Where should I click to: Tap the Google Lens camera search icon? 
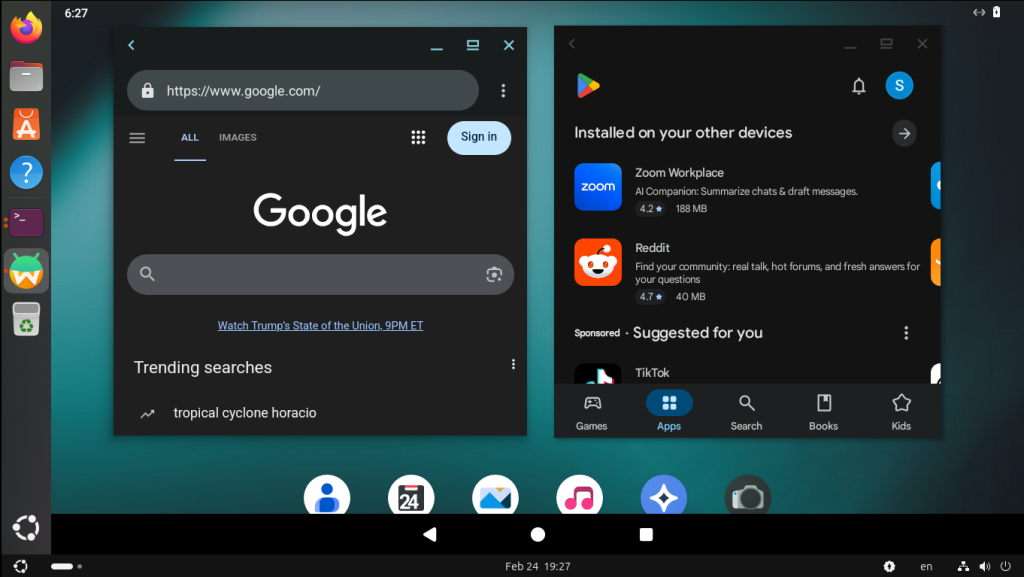pos(493,274)
